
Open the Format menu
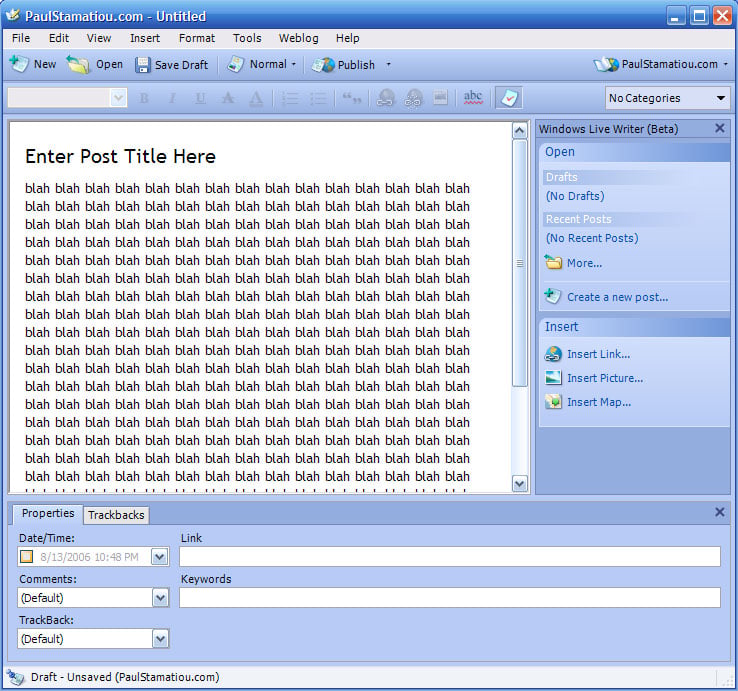point(197,38)
